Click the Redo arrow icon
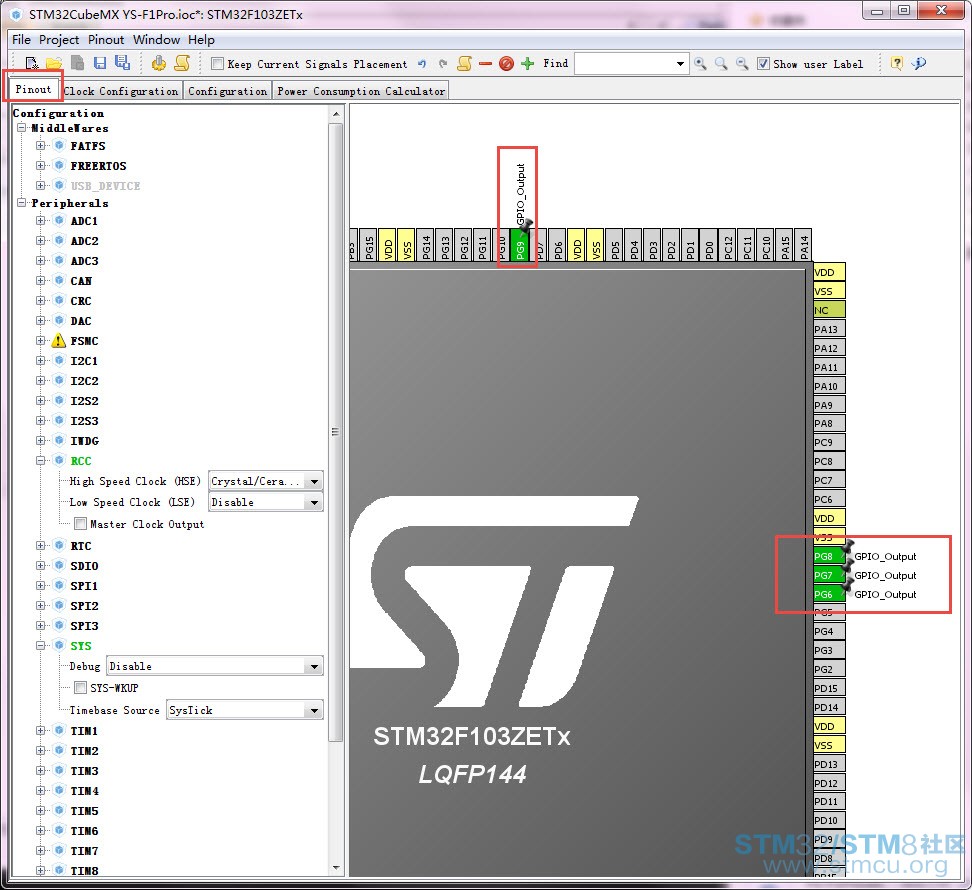Viewport: 972px width, 890px height. click(x=443, y=63)
